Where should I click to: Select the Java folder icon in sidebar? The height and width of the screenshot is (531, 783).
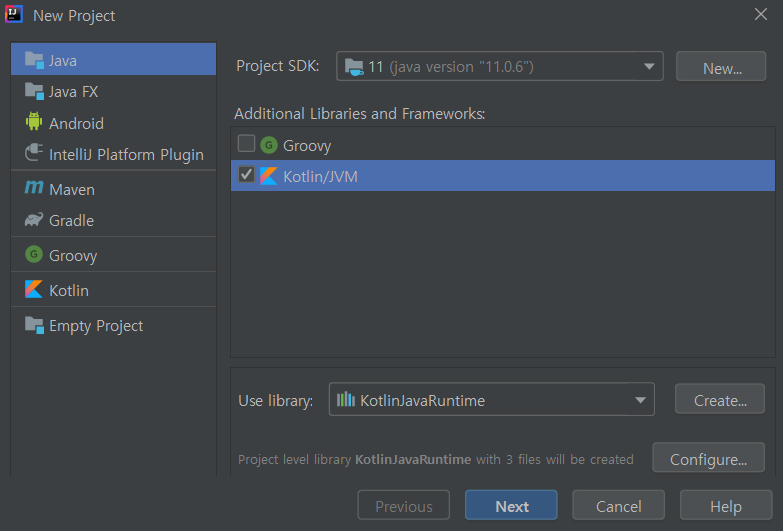pos(34,60)
